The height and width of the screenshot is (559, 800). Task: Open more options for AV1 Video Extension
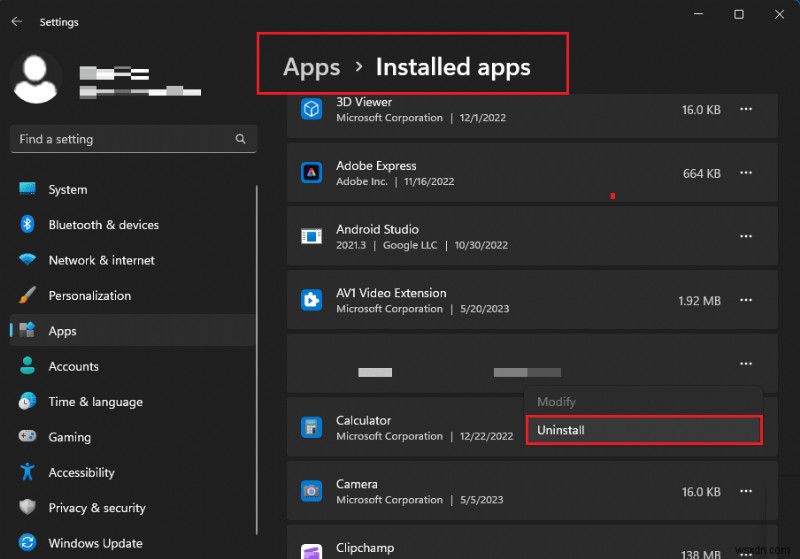click(x=746, y=300)
